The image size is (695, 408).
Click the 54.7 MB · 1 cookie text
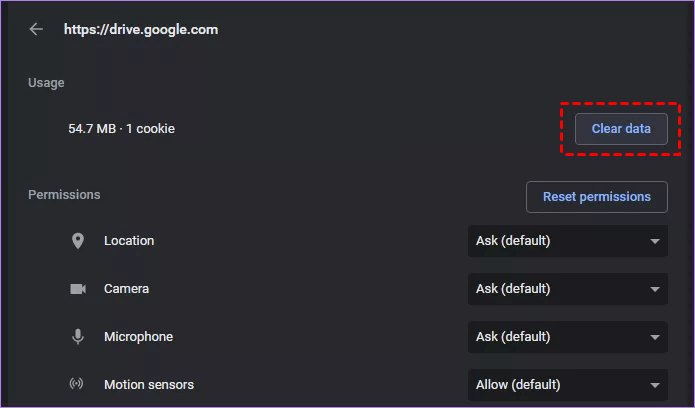point(121,129)
